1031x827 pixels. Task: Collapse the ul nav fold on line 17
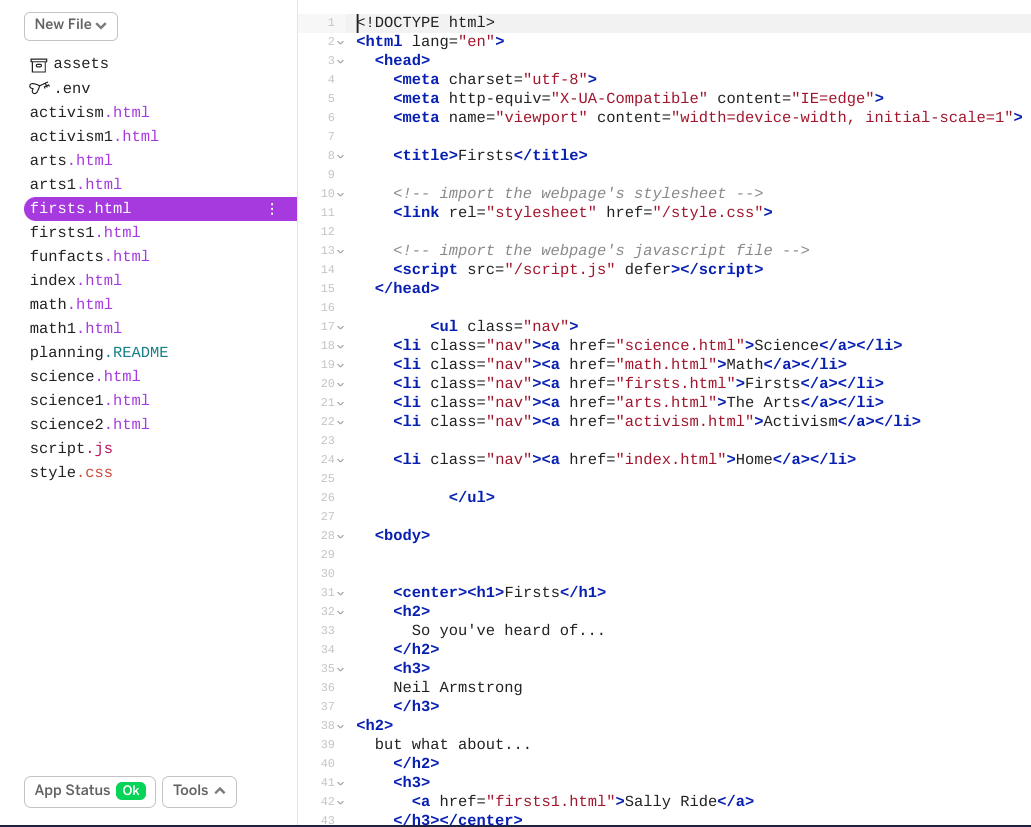click(341, 327)
